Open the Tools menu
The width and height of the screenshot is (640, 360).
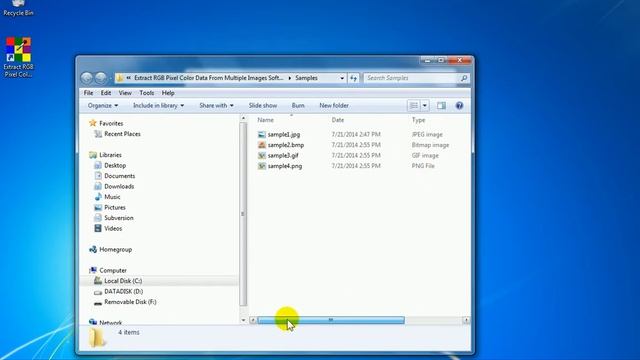[x=147, y=93]
